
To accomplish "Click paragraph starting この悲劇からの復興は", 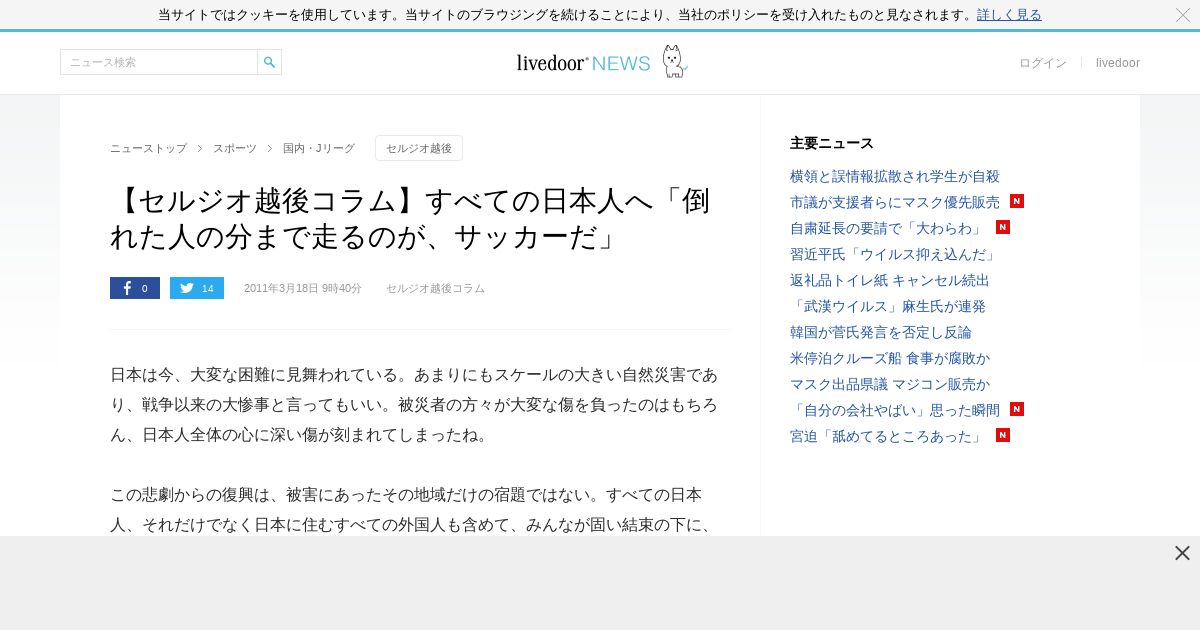I will (x=411, y=510).
